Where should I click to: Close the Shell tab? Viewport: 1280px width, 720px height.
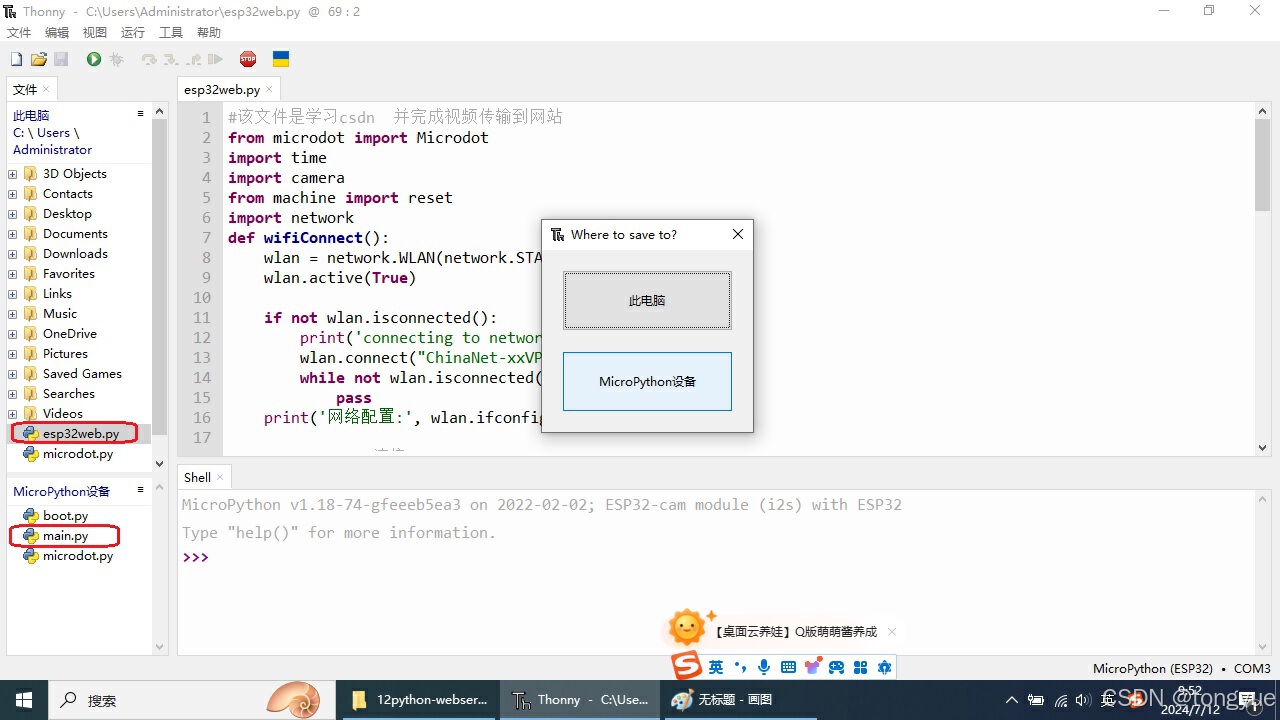click(220, 478)
